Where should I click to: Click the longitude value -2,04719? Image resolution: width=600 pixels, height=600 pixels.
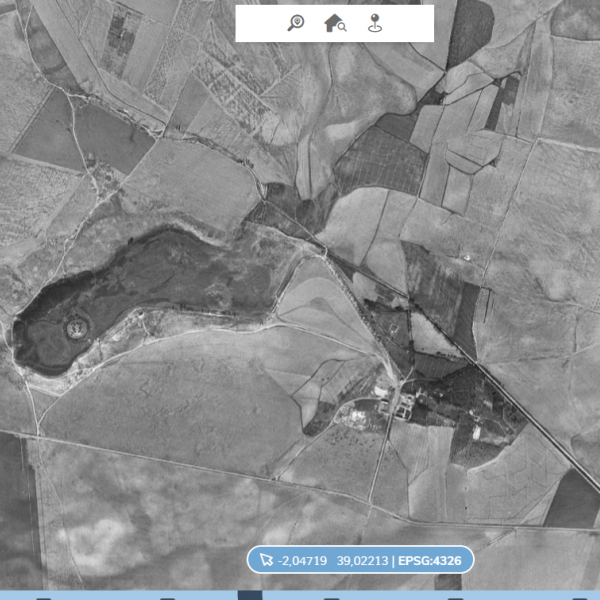pos(302,561)
